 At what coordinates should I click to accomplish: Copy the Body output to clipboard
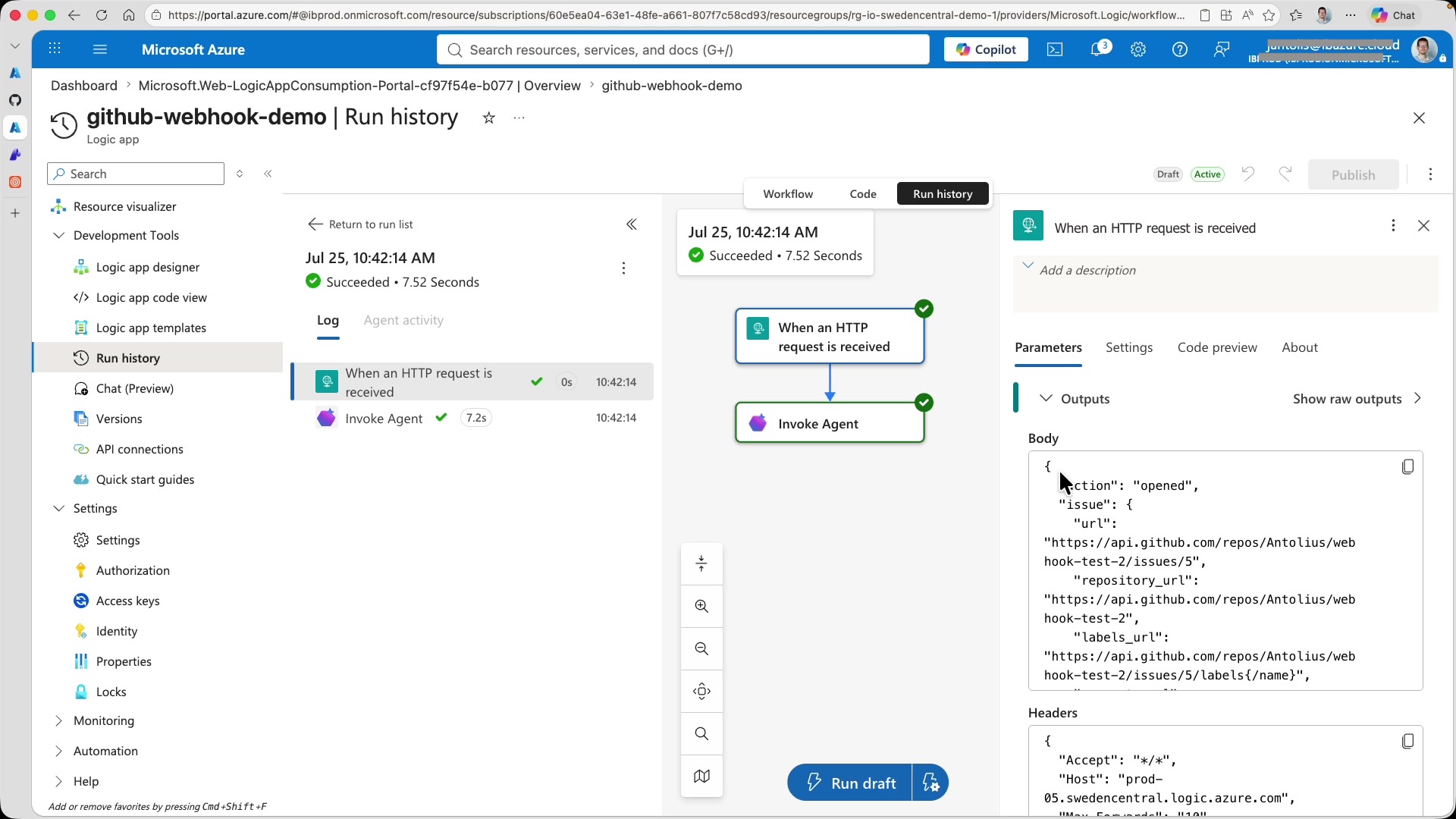1407,467
